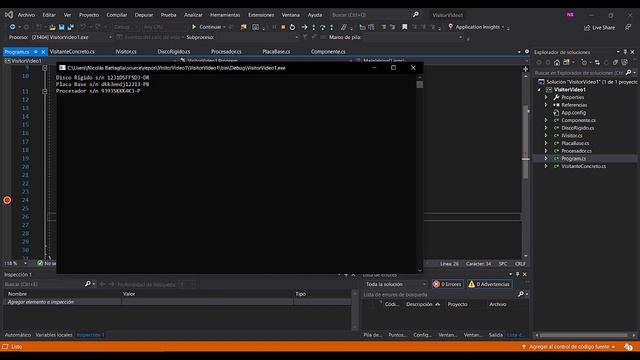Viewport: 640px width, 360px height.
Task: Stop debugging with the red square icon
Action: (x=283, y=27)
